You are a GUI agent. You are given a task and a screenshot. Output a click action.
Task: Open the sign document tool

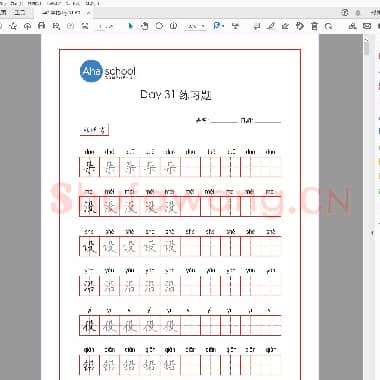tap(285, 26)
